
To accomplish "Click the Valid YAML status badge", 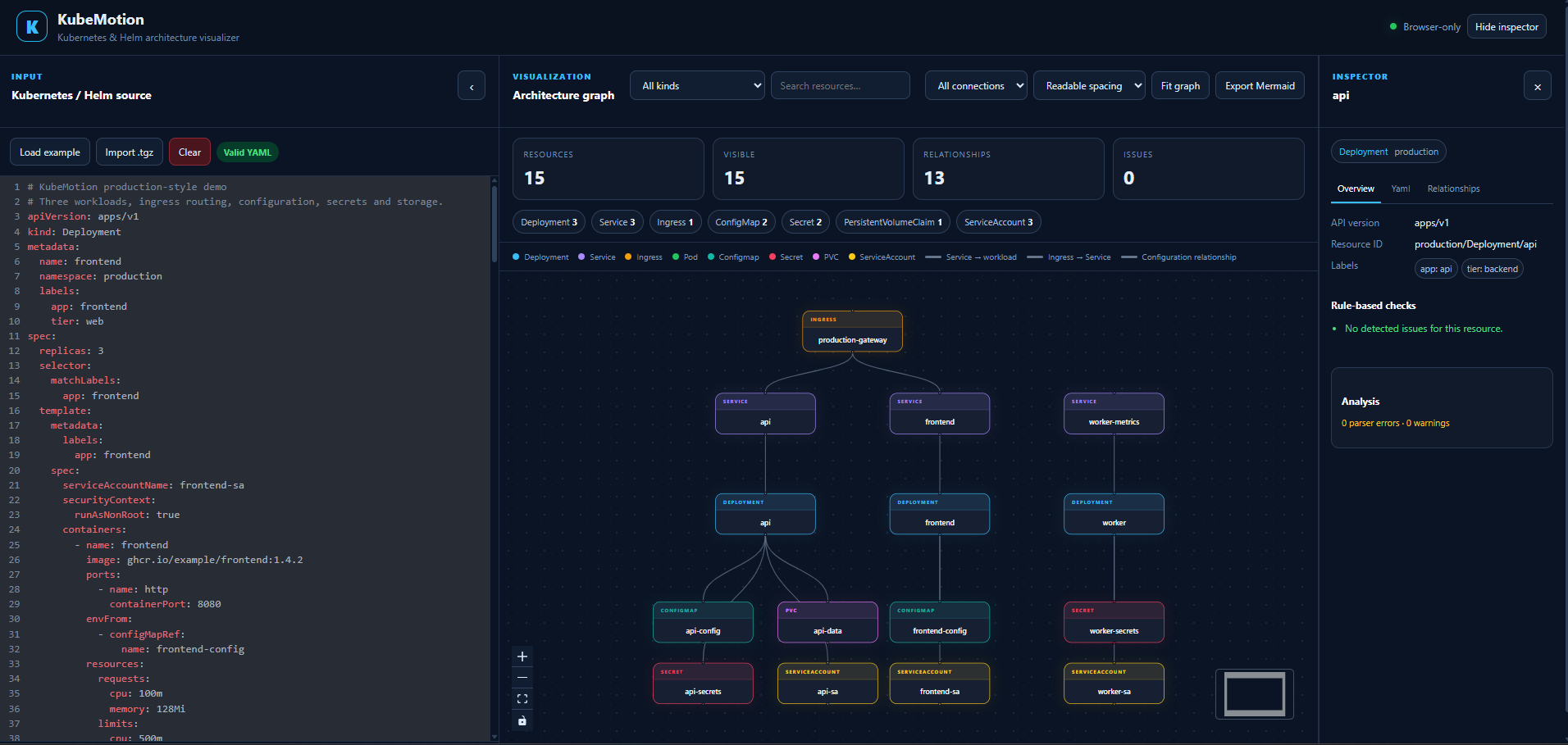I will 247,152.
